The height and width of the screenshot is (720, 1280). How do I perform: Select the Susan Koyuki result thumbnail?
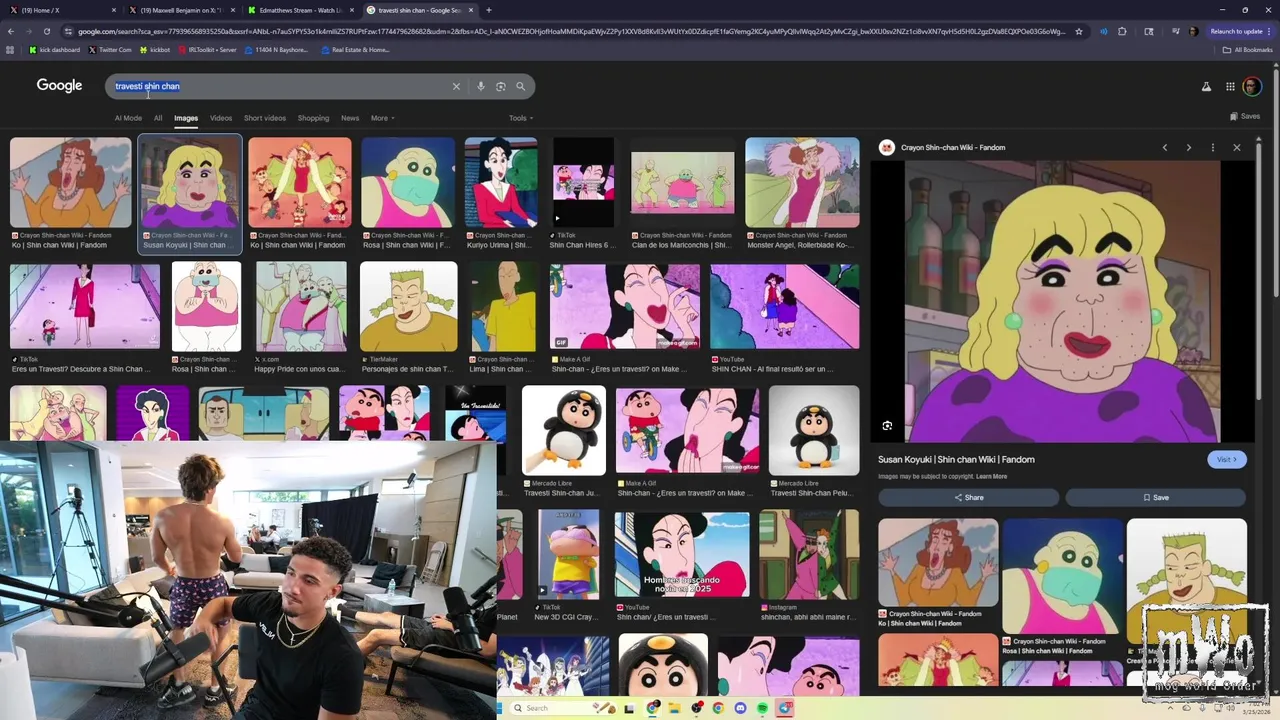190,183
